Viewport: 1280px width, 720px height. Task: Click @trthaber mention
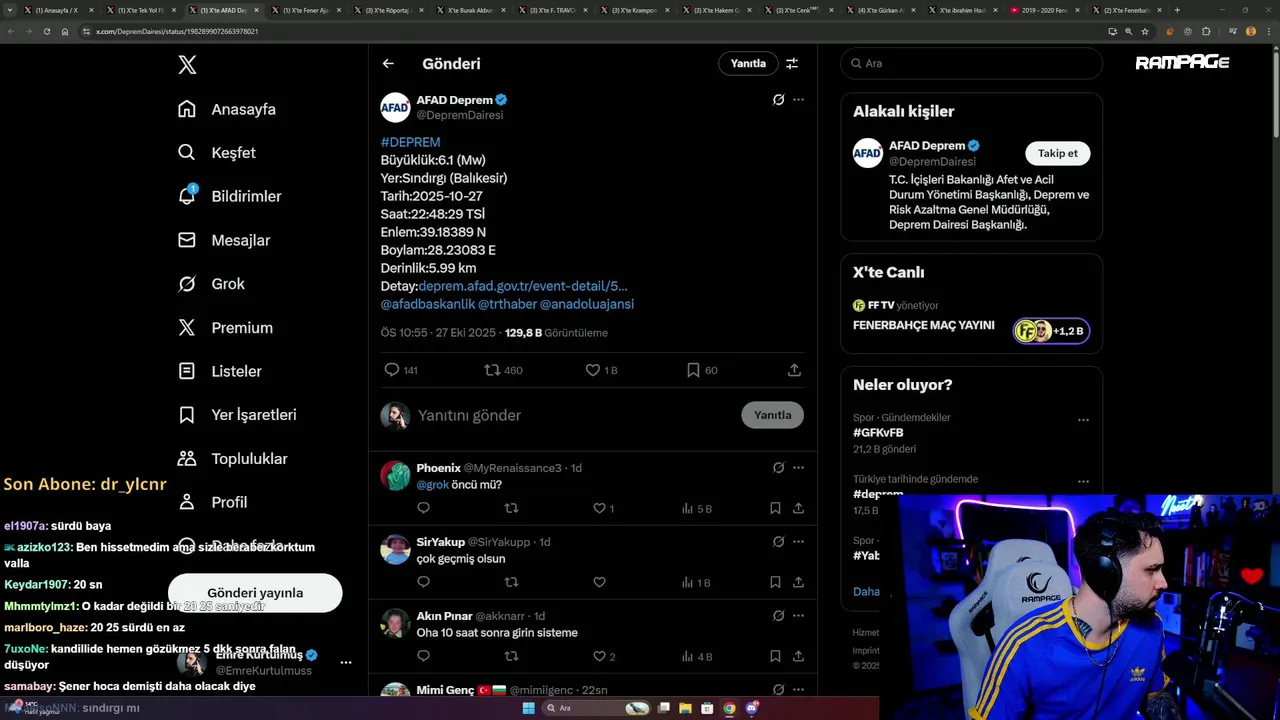coord(507,304)
